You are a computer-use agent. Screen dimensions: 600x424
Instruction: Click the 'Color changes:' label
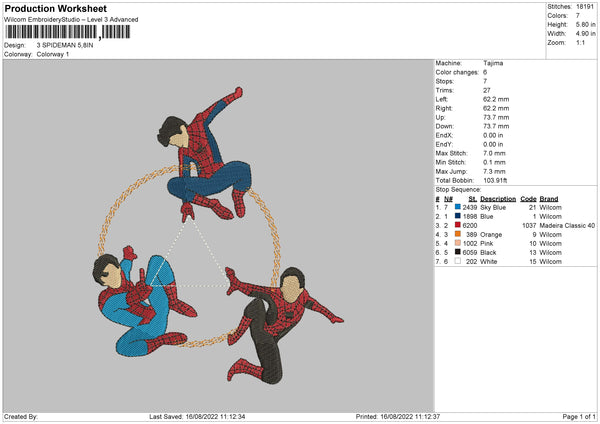(x=457, y=72)
